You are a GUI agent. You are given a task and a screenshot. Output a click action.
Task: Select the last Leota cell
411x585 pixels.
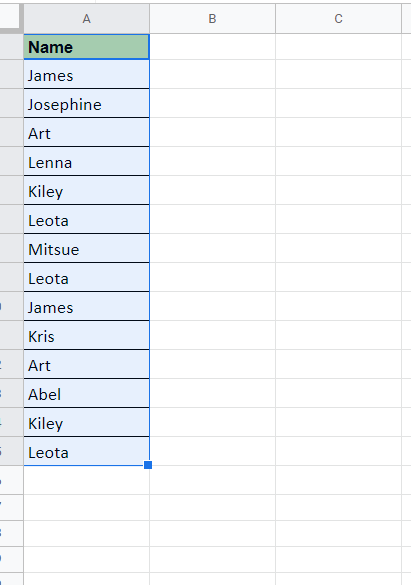tap(87, 451)
